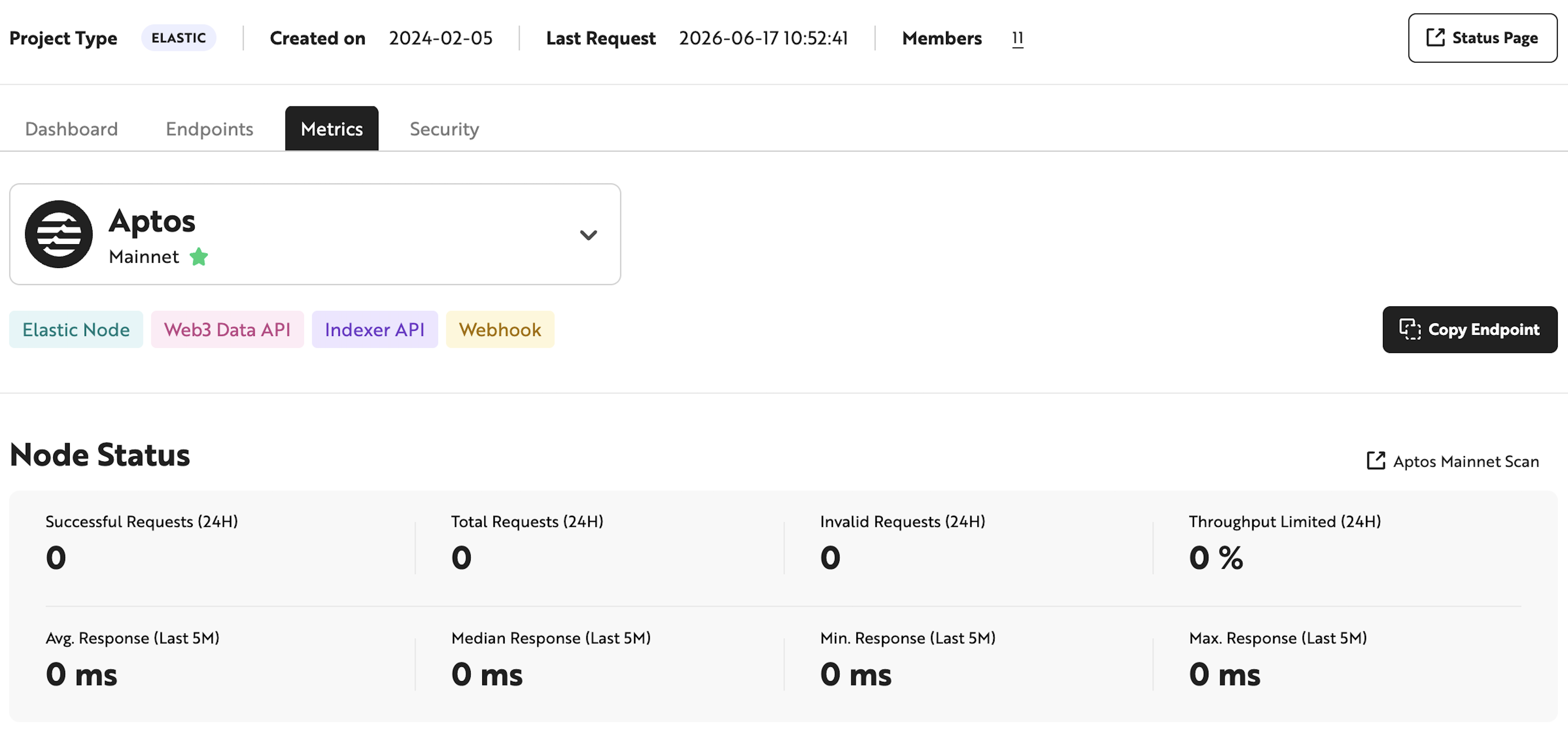Click the Mainnet label text

click(x=144, y=257)
